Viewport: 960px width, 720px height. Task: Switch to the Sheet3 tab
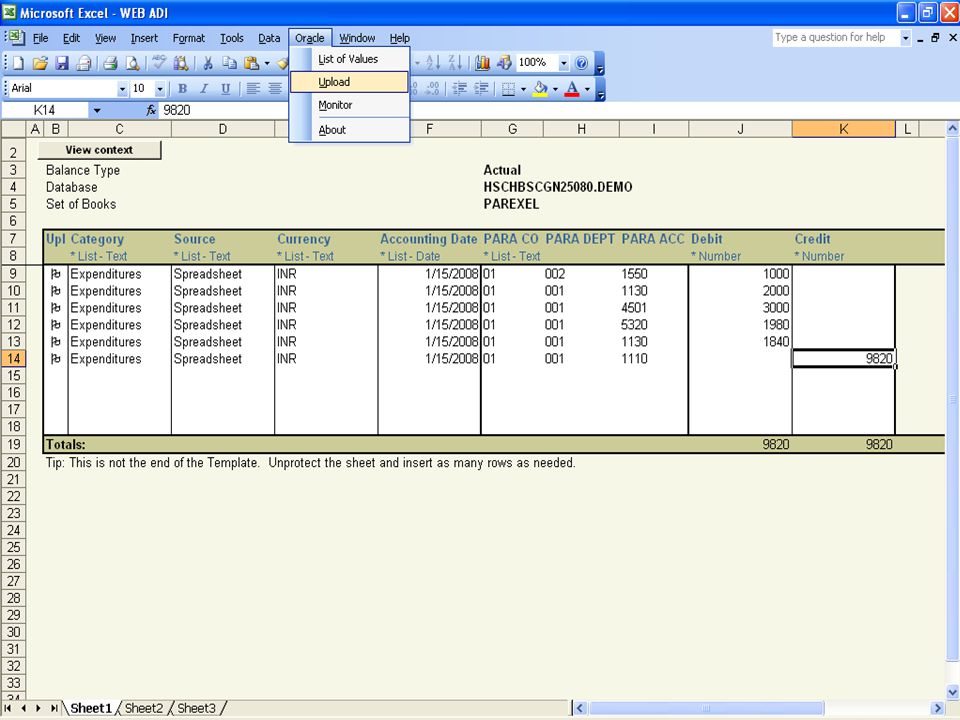197,708
